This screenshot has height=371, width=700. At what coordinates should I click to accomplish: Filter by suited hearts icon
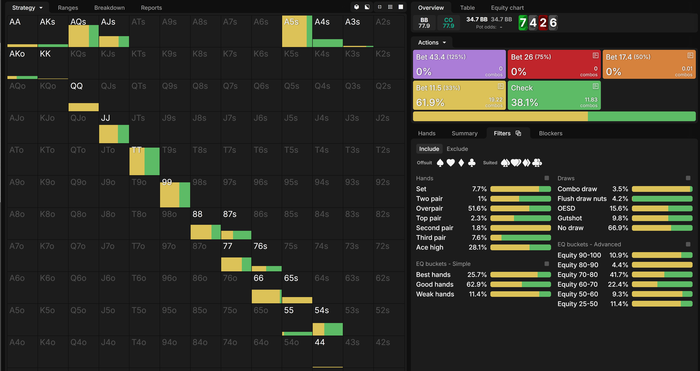pos(516,163)
